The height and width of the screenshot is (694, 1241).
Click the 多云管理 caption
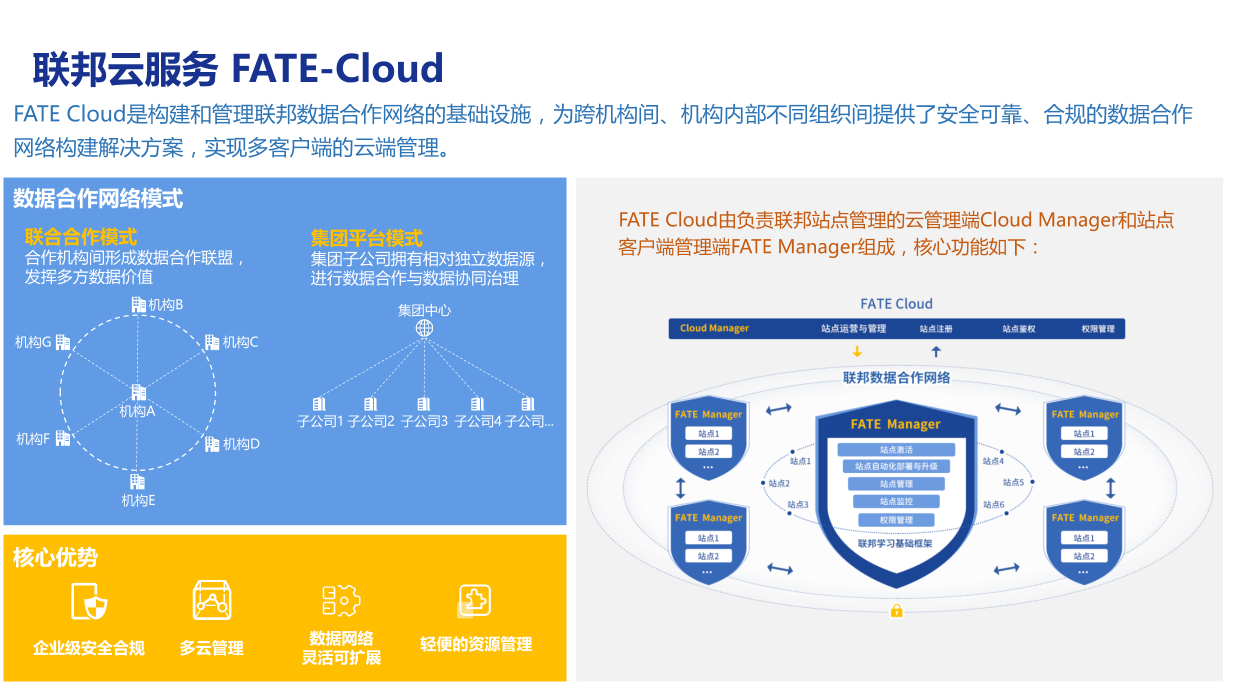click(212, 648)
